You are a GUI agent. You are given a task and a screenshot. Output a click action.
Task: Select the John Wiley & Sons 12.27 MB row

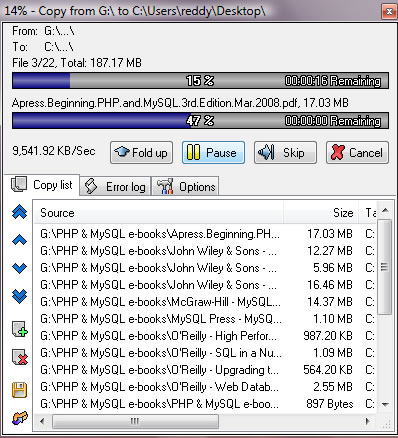pos(205,251)
